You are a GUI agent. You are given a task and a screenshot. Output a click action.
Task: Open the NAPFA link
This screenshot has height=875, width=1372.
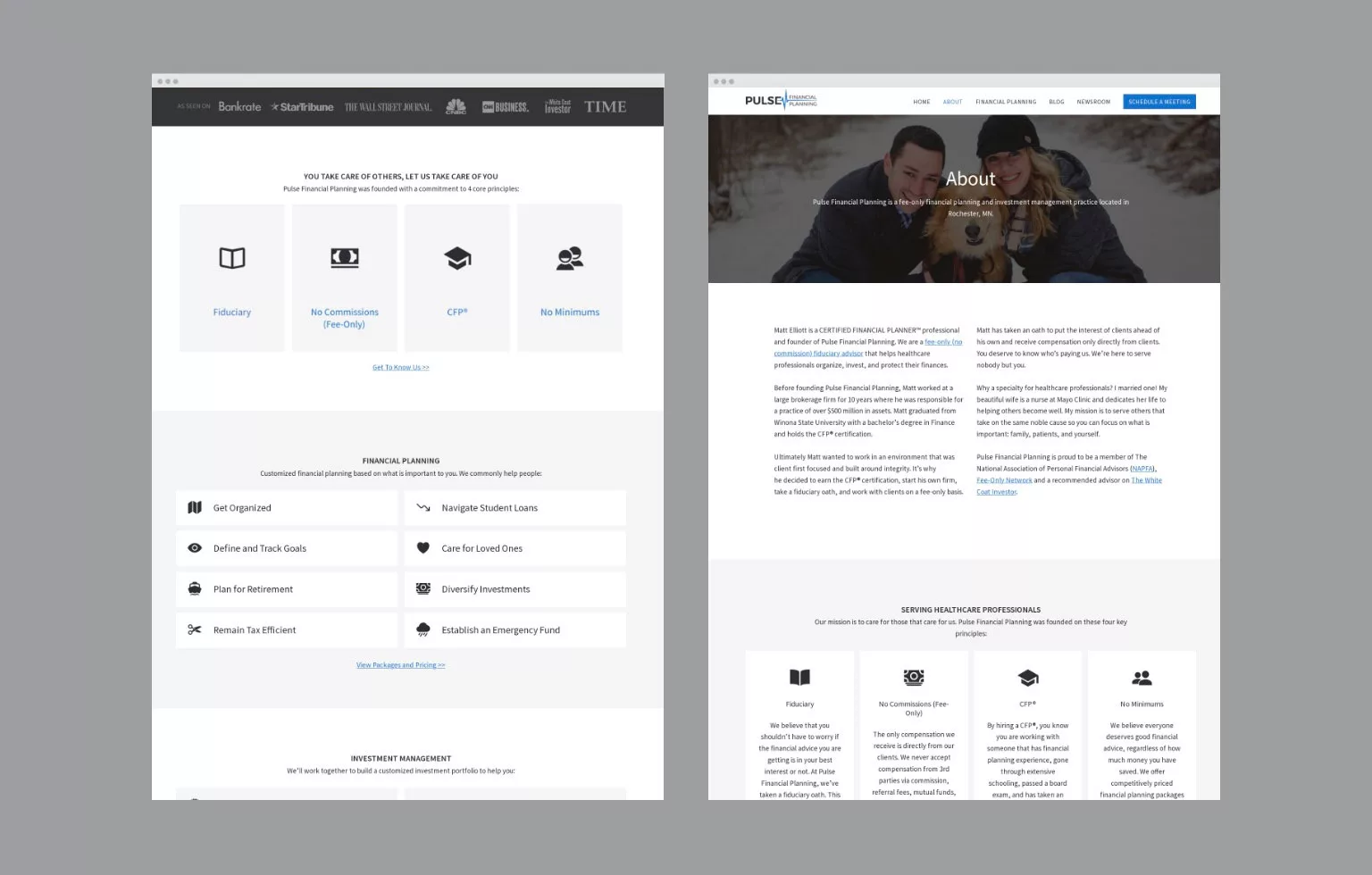click(x=1142, y=469)
